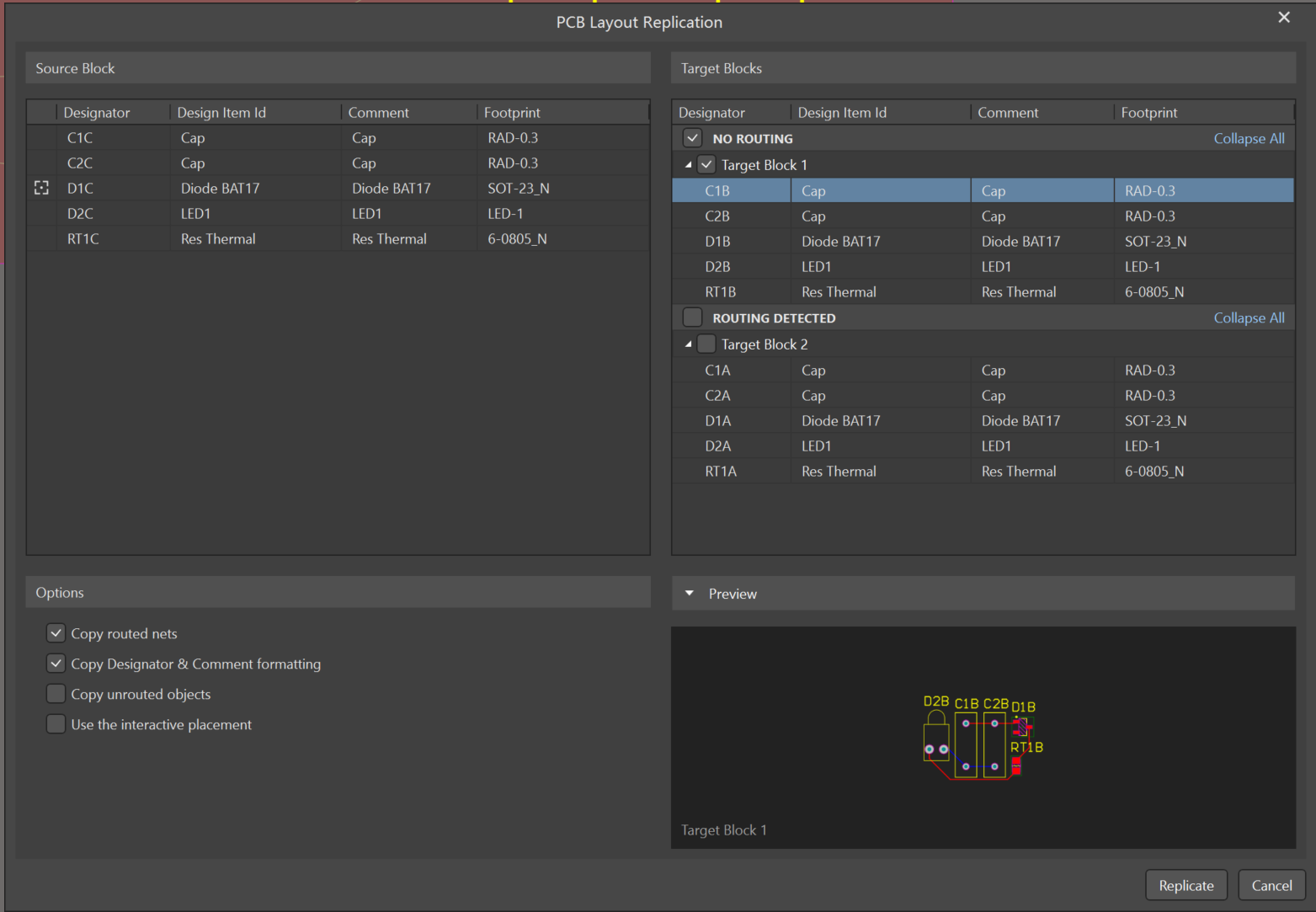Enable Copy unrouted objects checkbox
The image size is (1316, 912).
point(56,694)
